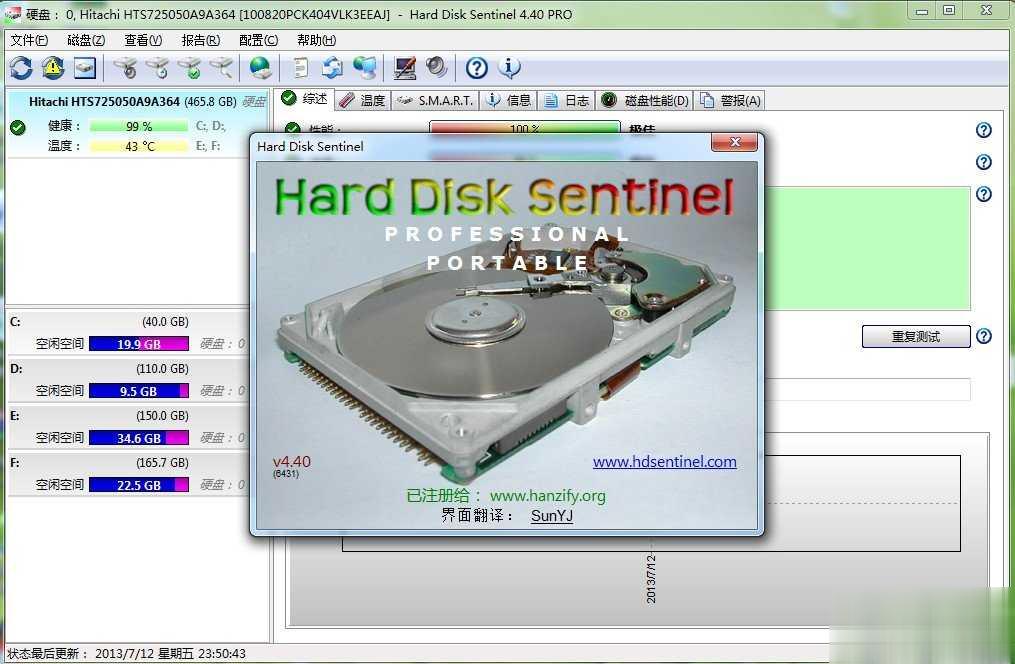Open the 报告(R) menu
The height and width of the screenshot is (664, 1015).
coord(201,40)
